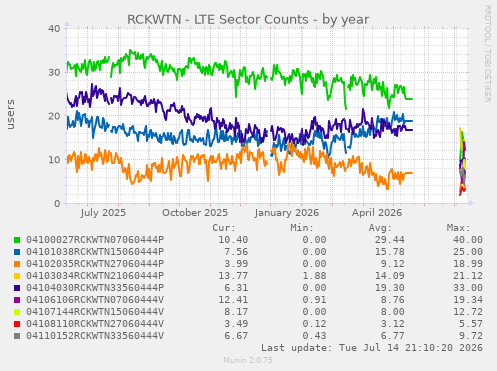Select legend label 04110152RCKWTN33560444V
The image size is (497, 371).
pos(95,336)
